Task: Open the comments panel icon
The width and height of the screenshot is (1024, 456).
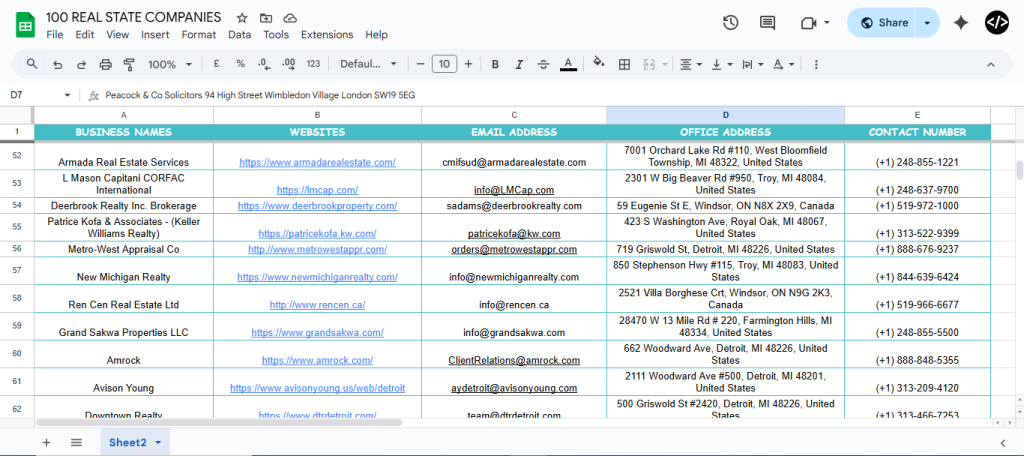Action: (767, 23)
